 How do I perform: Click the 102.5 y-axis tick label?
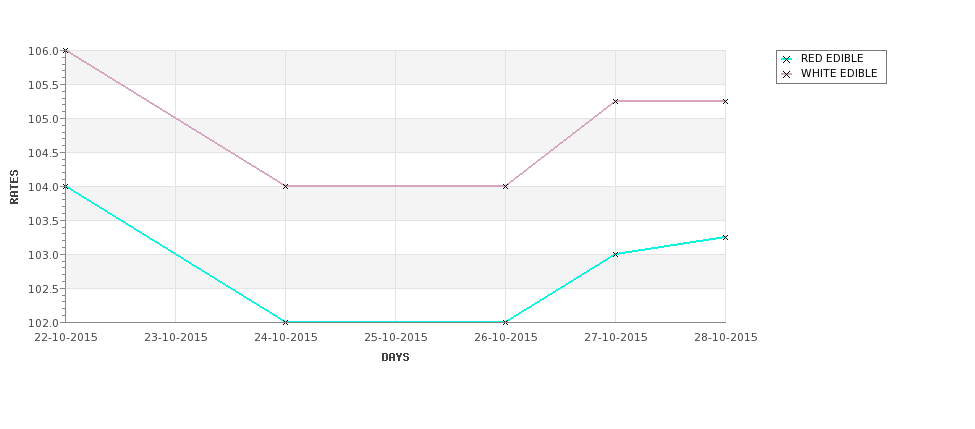tap(43, 288)
